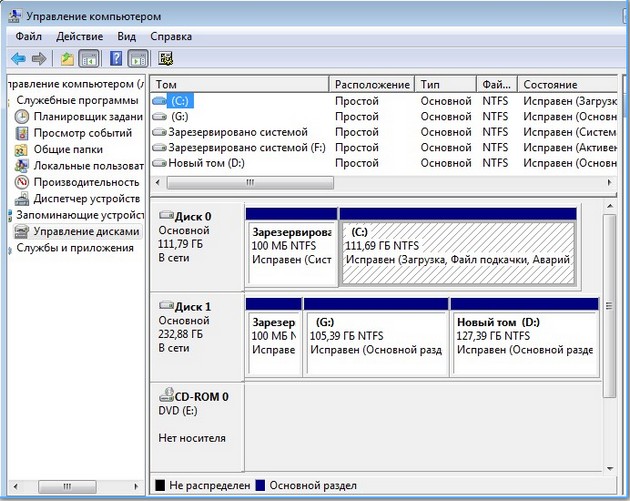Open Диспетчер устройств in the sidebar
Image resolution: width=630 pixels, height=501 pixels.
(85, 198)
